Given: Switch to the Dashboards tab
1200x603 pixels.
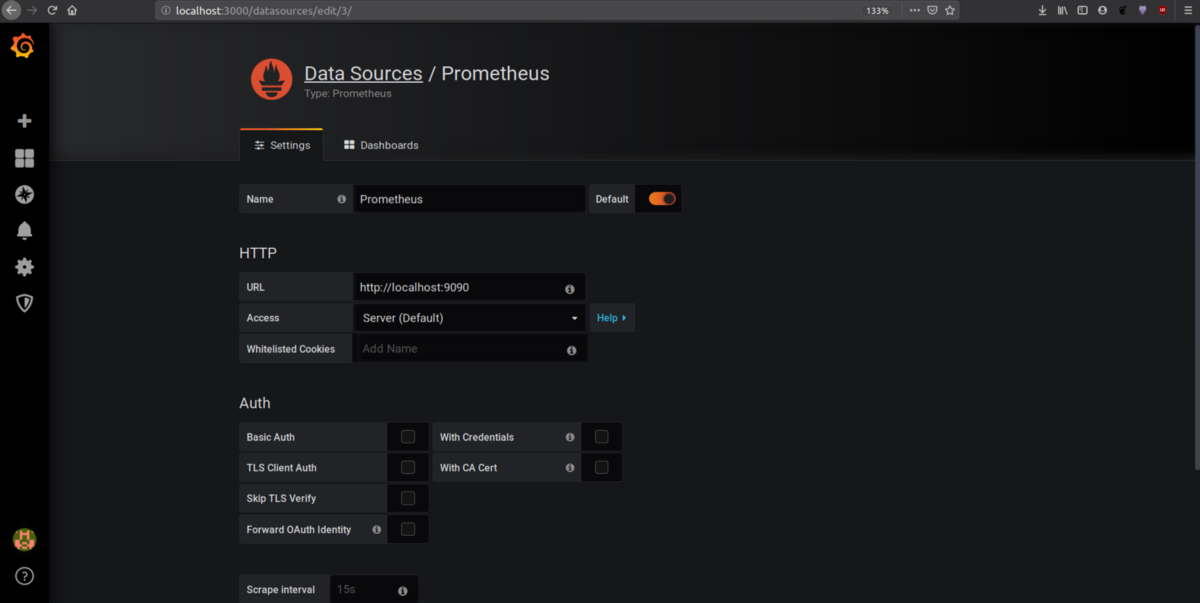Looking at the screenshot, I should [381, 145].
